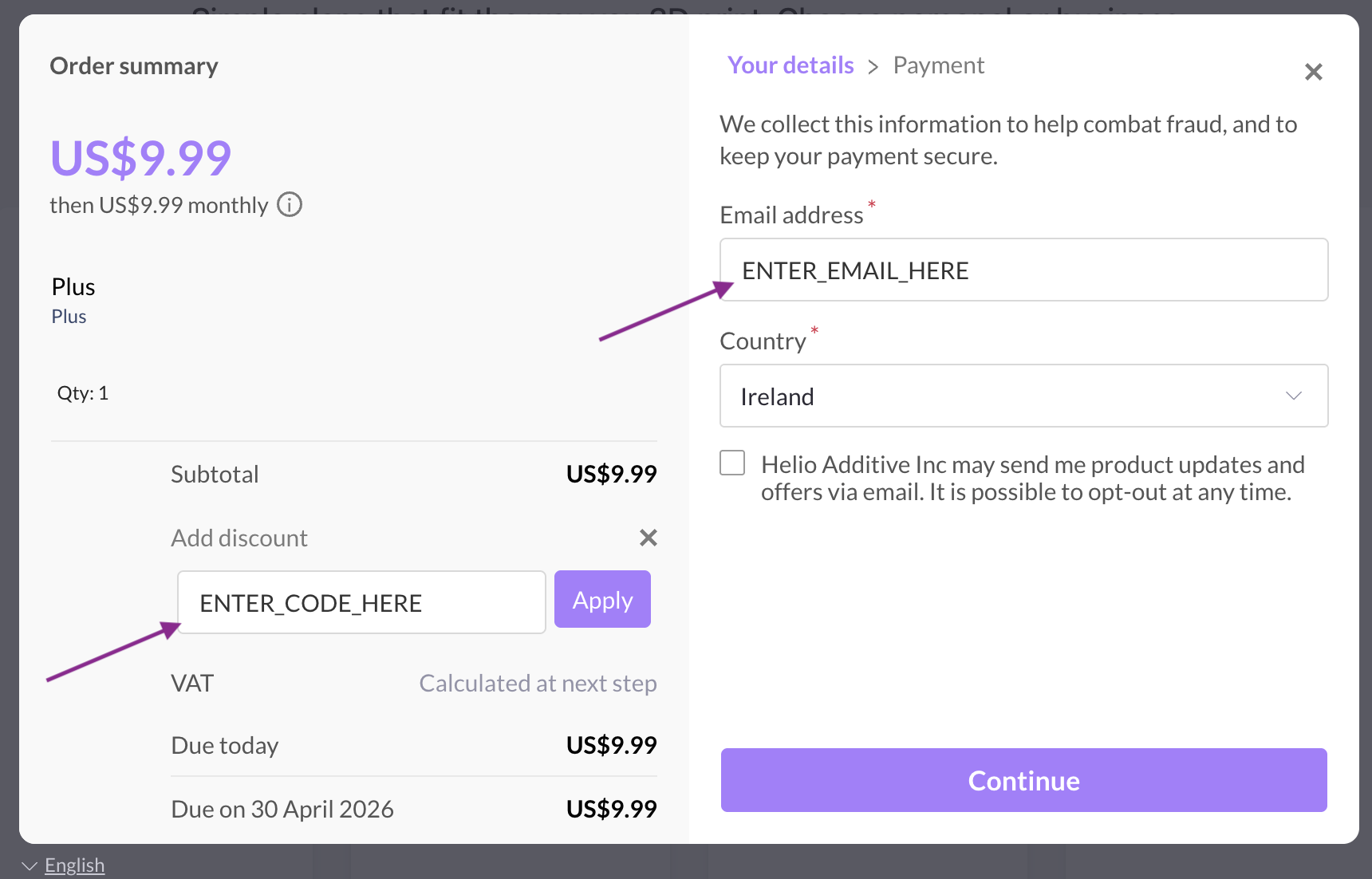Remove the Add discount section
The height and width of the screenshot is (879, 1372).
(648, 538)
